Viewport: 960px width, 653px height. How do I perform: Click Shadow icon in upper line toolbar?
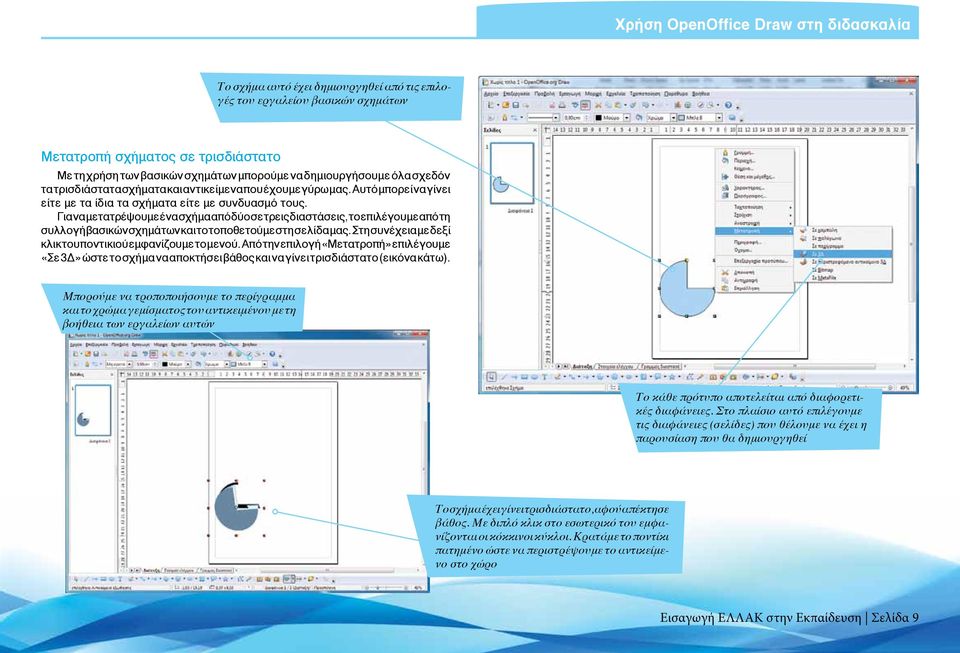click(732, 118)
